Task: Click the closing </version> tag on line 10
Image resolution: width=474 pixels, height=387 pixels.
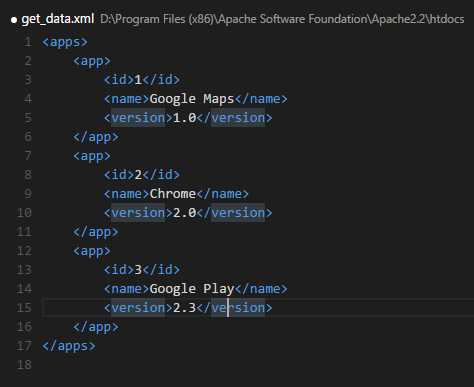Action: pos(235,213)
